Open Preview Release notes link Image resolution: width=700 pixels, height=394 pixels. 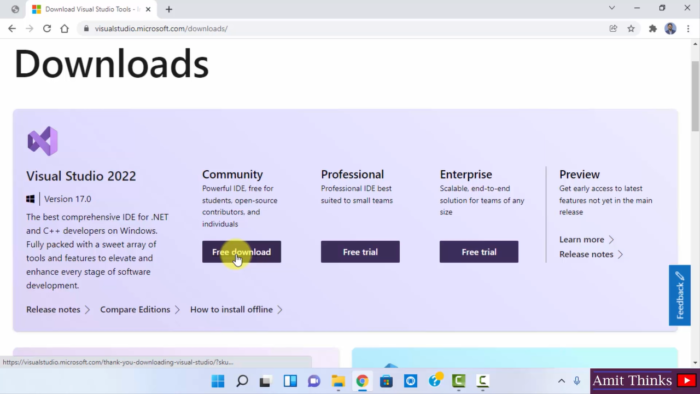pos(591,254)
